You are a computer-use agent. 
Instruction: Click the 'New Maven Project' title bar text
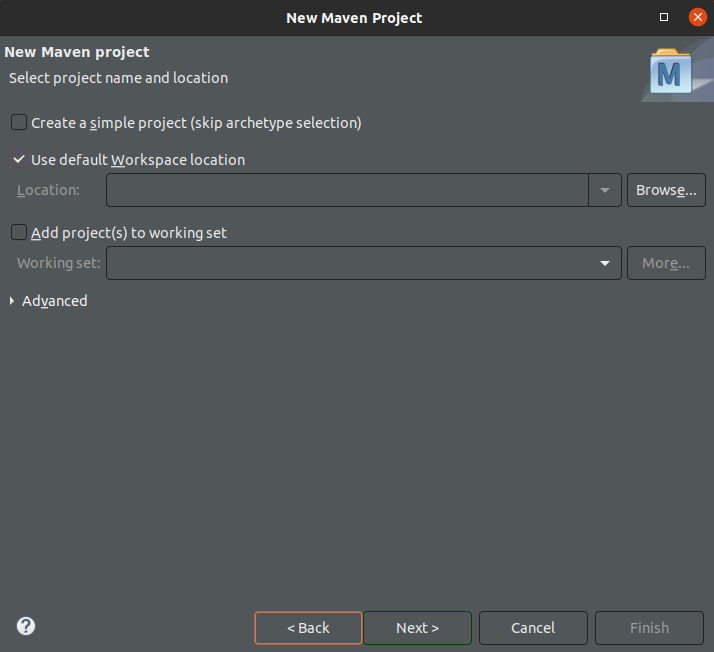point(354,18)
